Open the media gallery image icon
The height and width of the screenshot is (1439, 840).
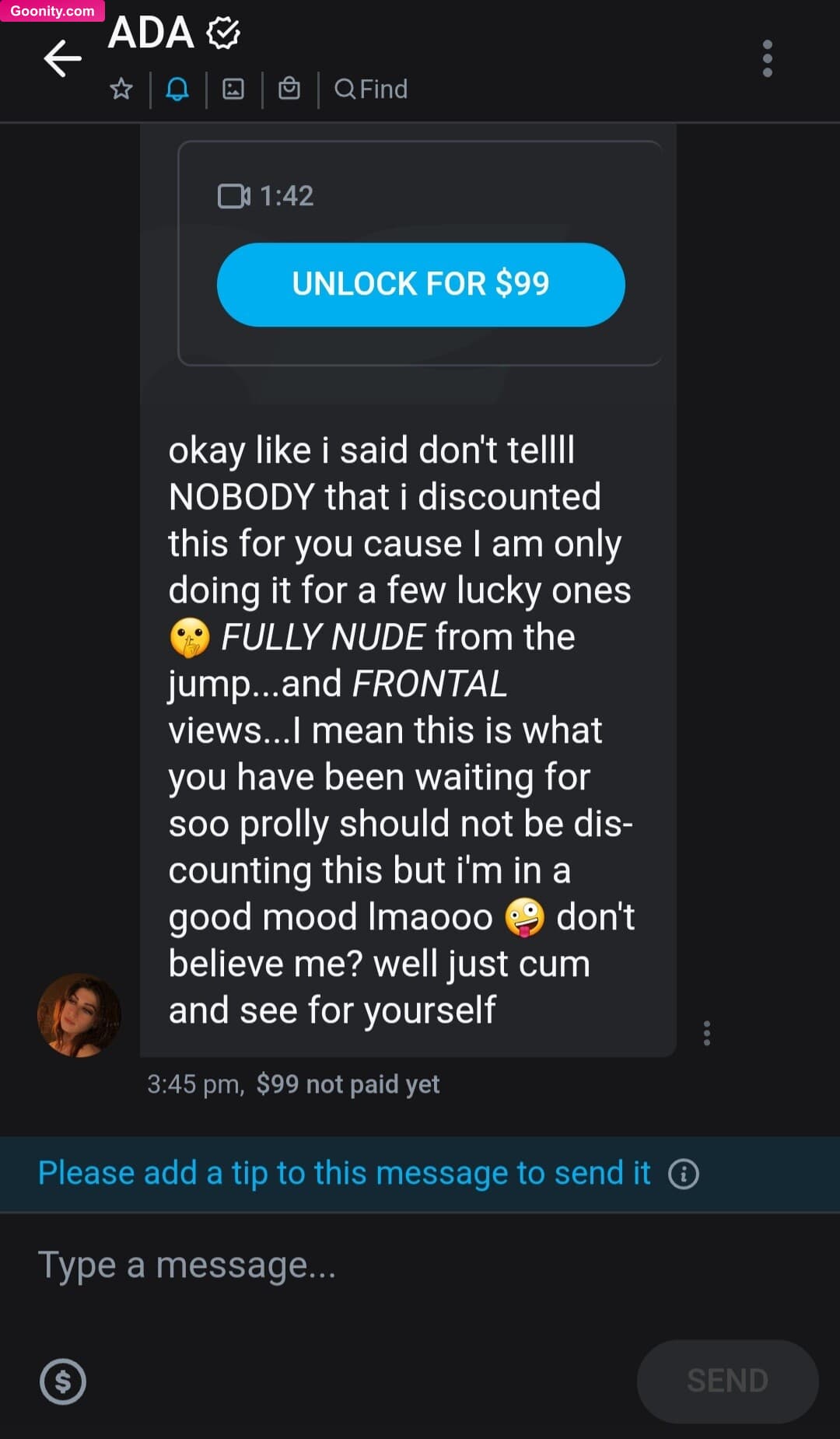(233, 89)
